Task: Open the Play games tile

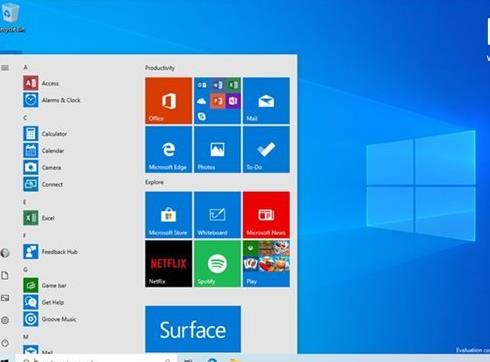Action: click(x=266, y=264)
